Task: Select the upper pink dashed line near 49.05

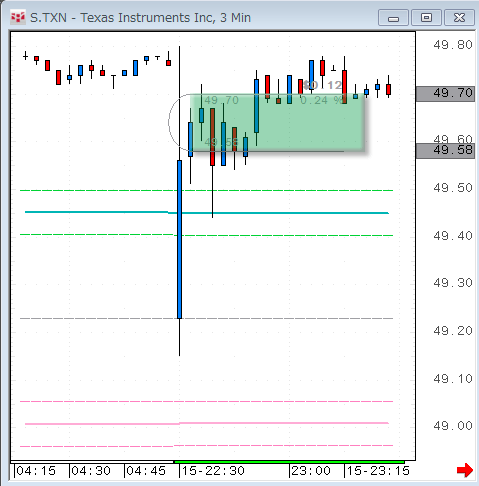Action: [207, 401]
